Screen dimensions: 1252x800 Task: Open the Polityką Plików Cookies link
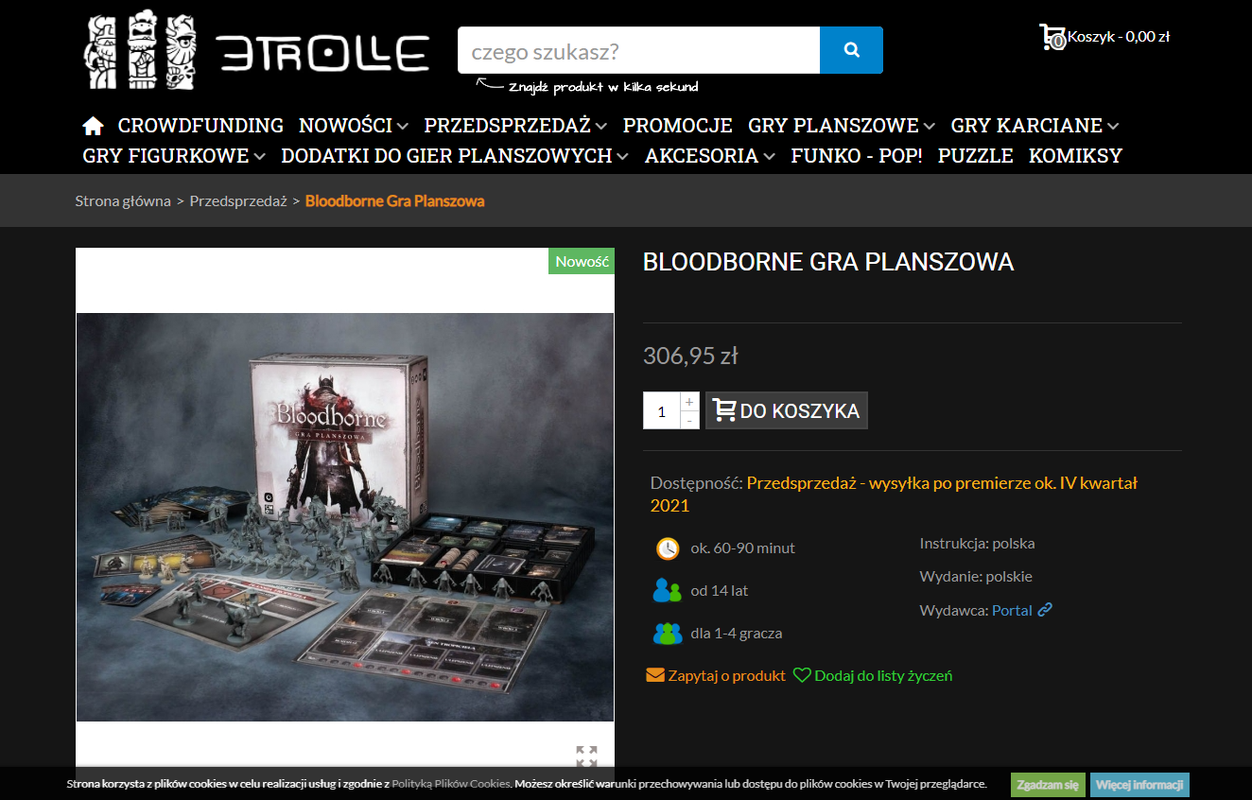451,784
